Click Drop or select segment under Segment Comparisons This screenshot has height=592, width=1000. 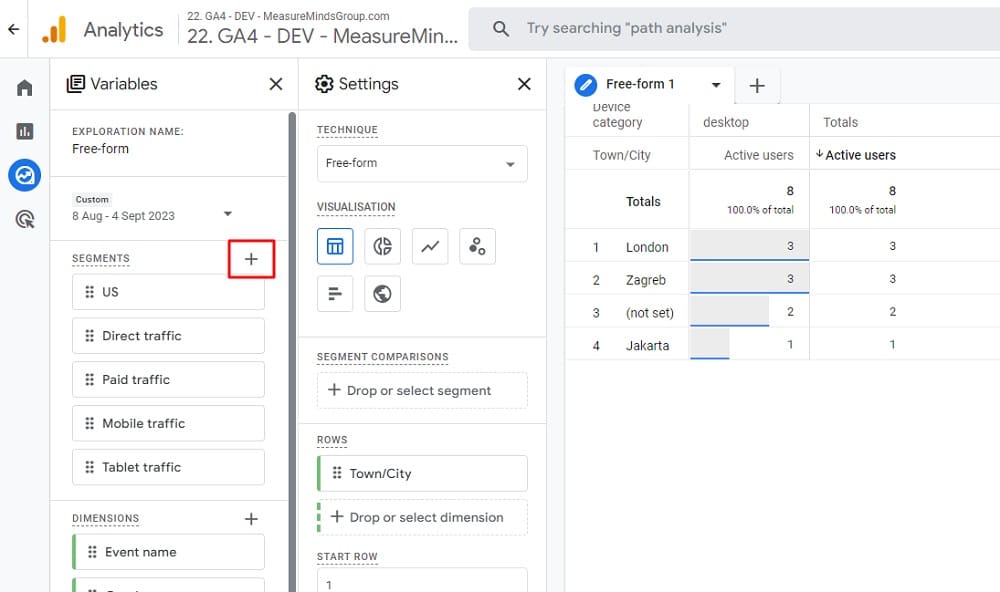[x=421, y=390]
